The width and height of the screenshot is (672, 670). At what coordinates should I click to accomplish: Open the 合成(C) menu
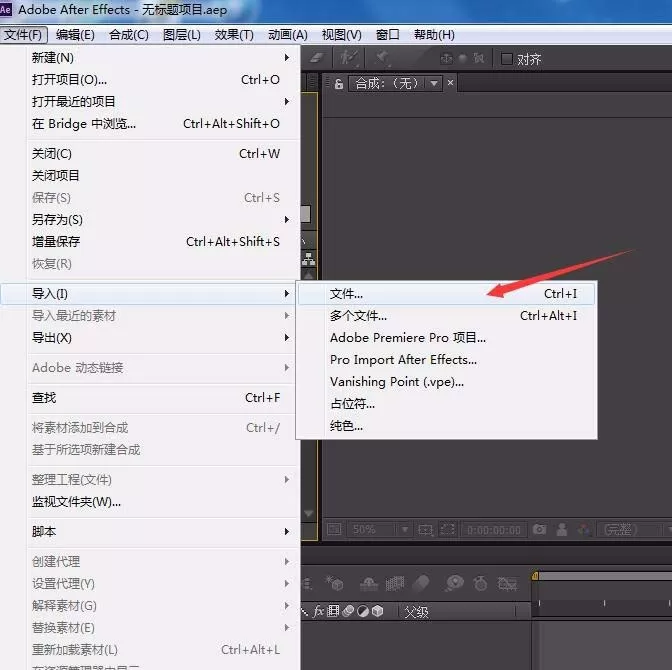coord(129,35)
